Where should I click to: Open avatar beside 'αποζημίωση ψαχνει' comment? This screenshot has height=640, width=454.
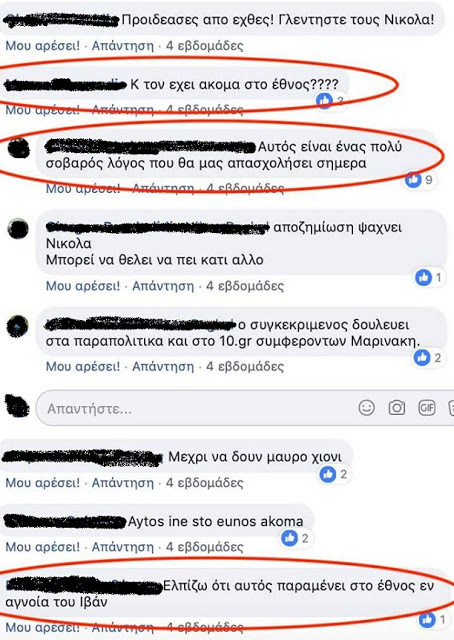pyautogui.click(x=18, y=229)
